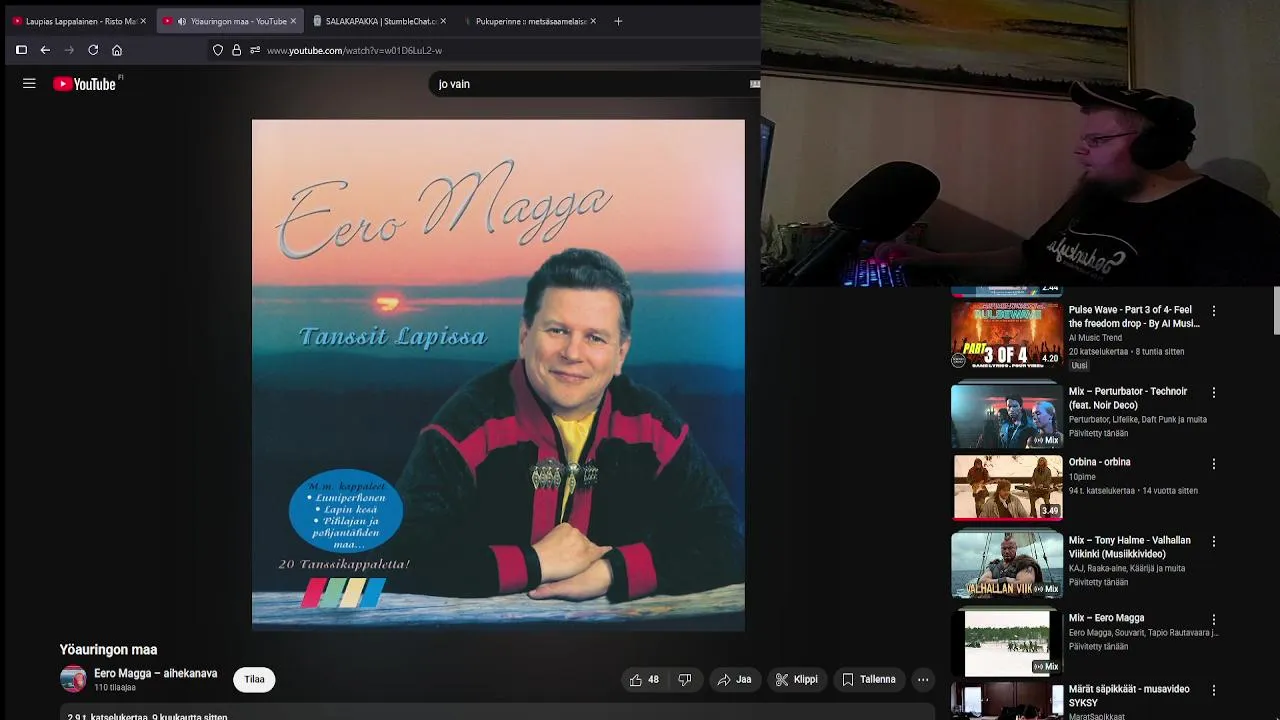The image size is (1280, 720).
Task: Toggle the browser sidebar panel icon
Action: [21, 50]
